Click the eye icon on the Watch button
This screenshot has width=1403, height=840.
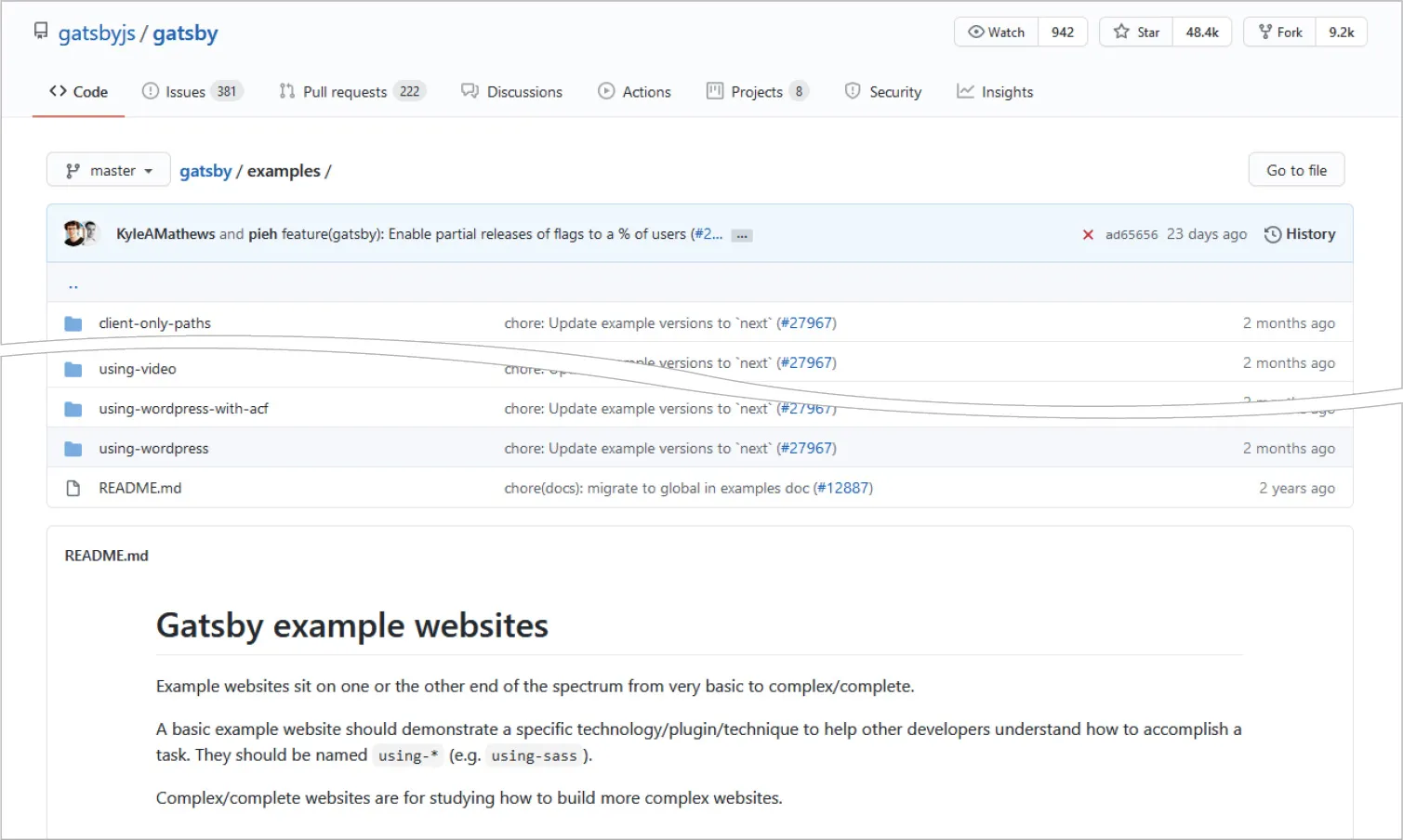click(976, 32)
